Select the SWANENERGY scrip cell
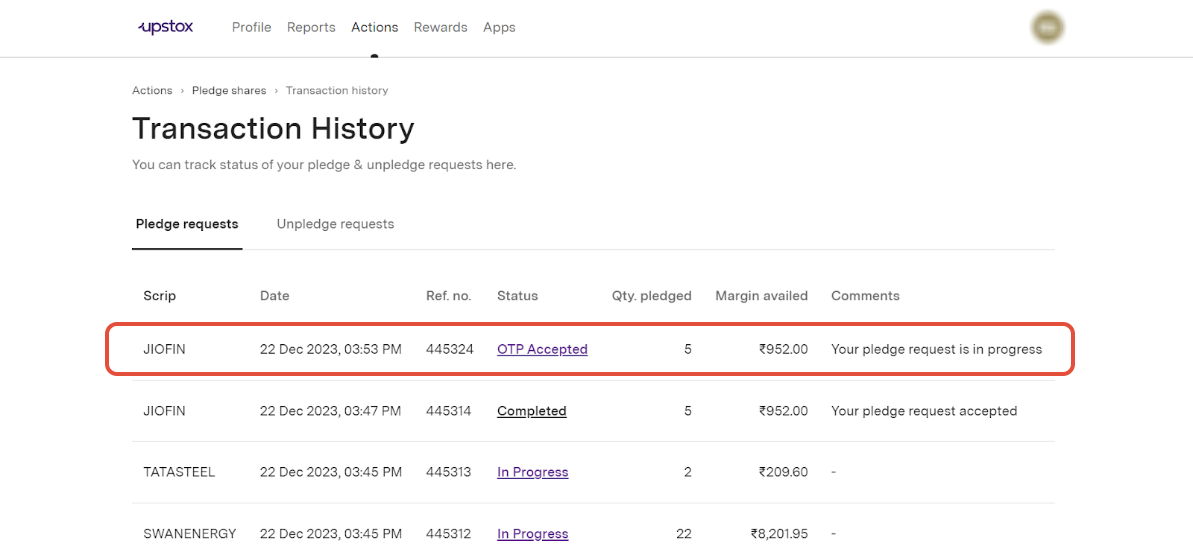The height and width of the screenshot is (558, 1193). [189, 534]
